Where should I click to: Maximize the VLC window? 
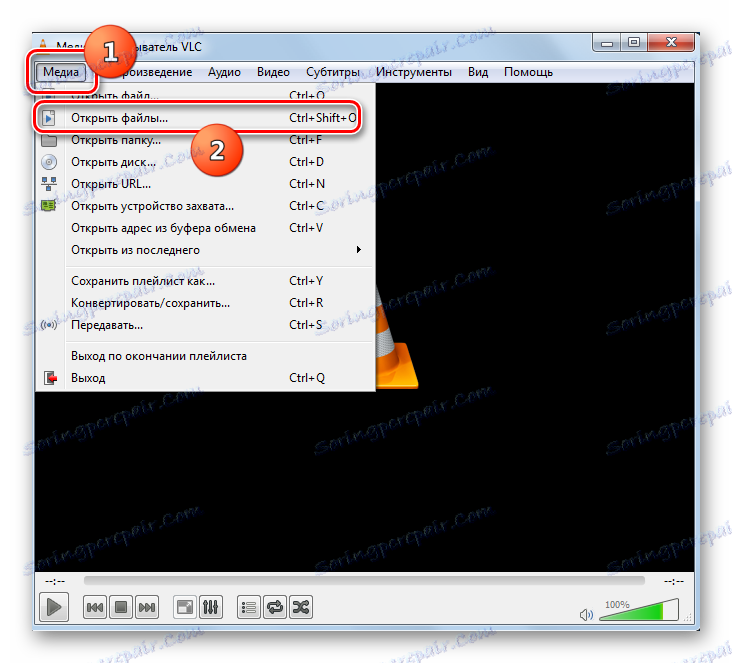633,42
